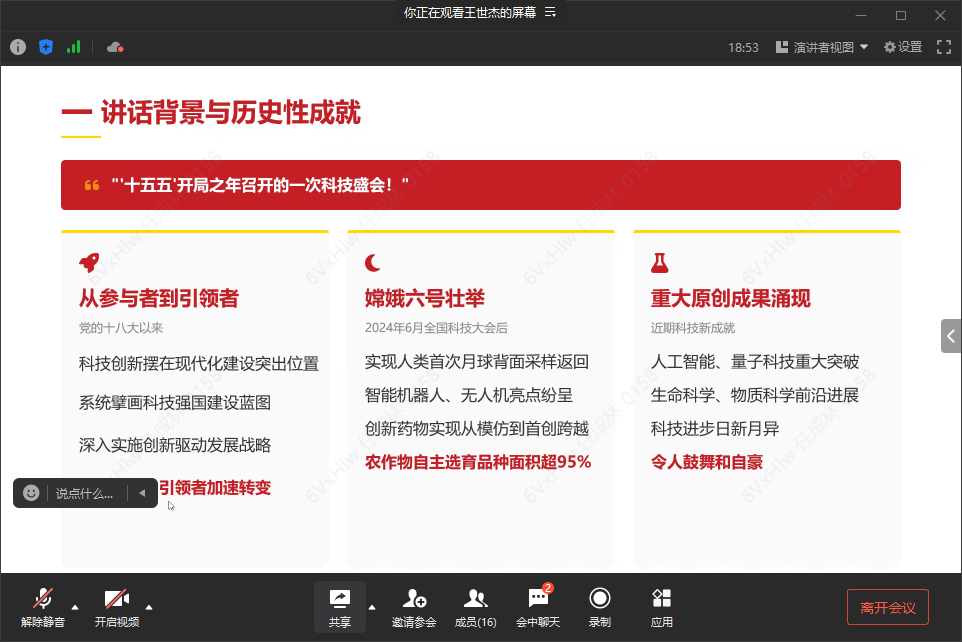Check the green network signal bars
Screen dimensions: 962x642
pyautogui.click(x=74, y=47)
